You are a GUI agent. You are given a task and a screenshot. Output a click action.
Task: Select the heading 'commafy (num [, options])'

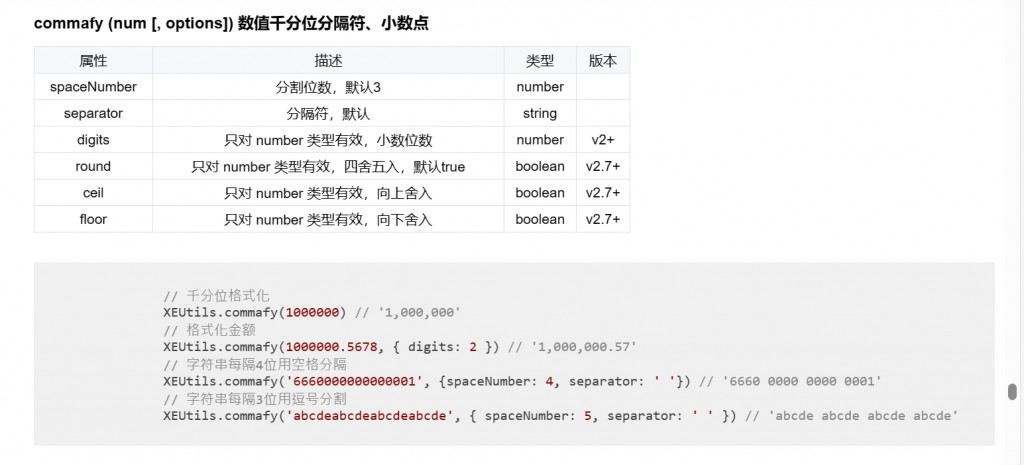133,24
